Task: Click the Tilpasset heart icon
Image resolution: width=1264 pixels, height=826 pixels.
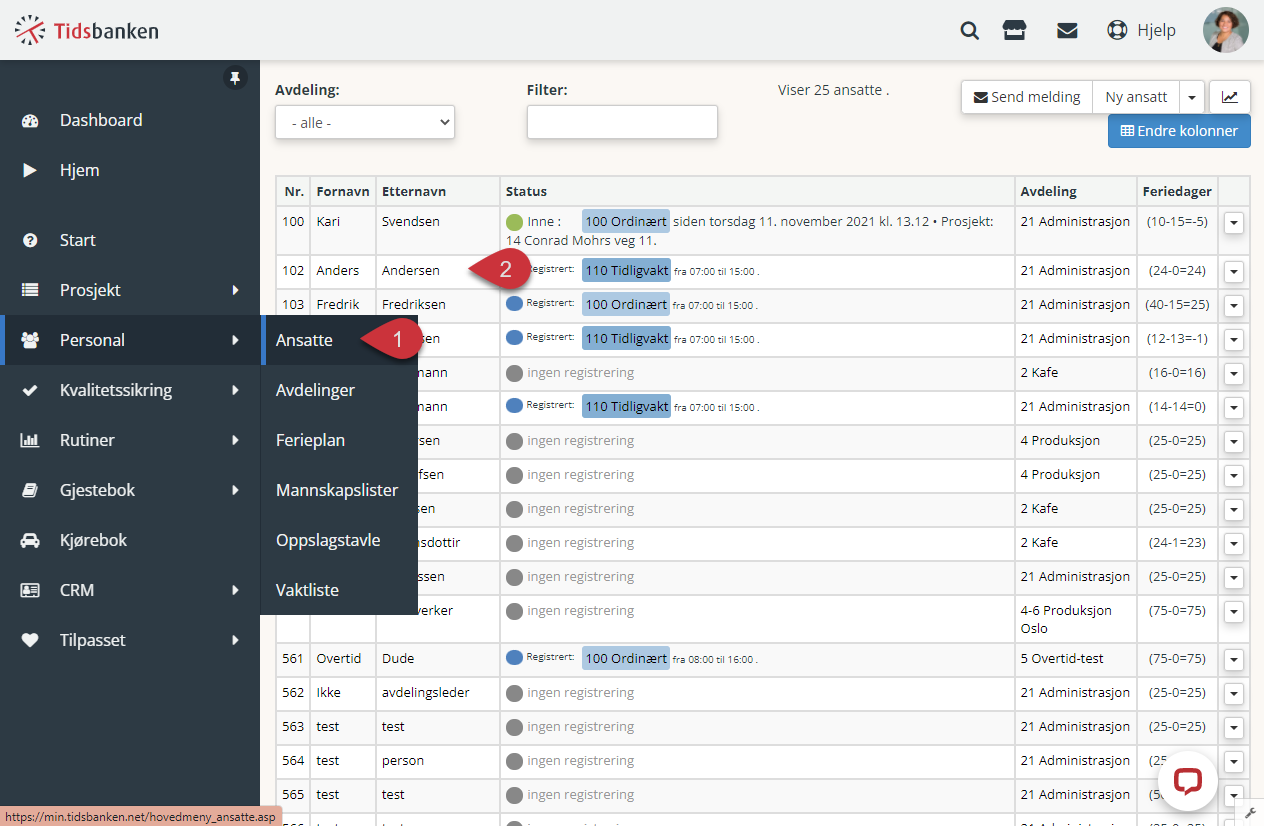Action: point(30,640)
